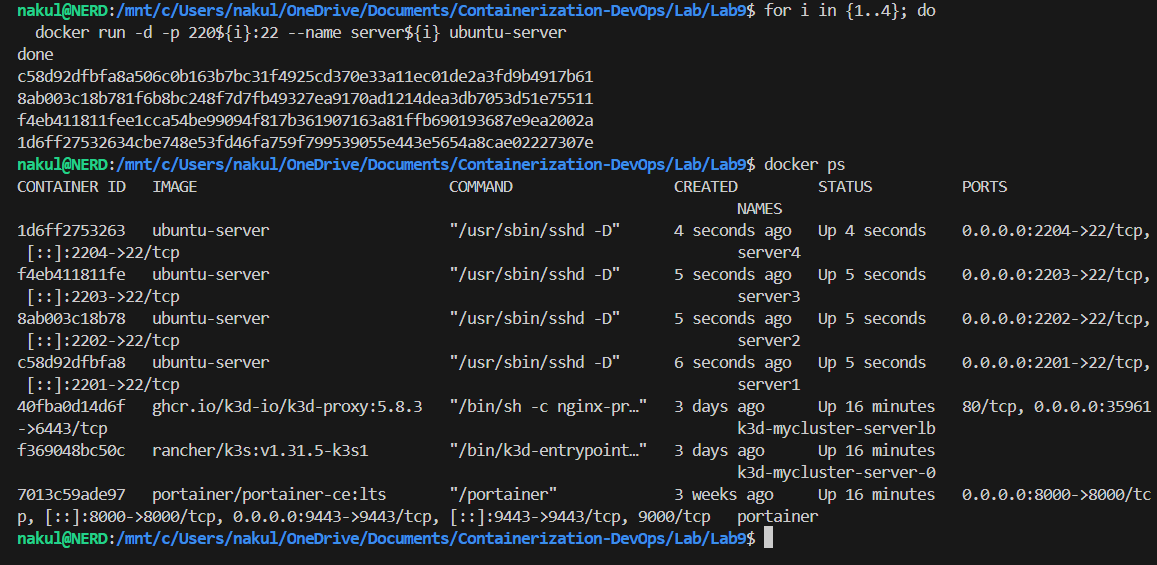Click the CONTAINER ID column header
The height and width of the screenshot is (565, 1157).
(72, 187)
